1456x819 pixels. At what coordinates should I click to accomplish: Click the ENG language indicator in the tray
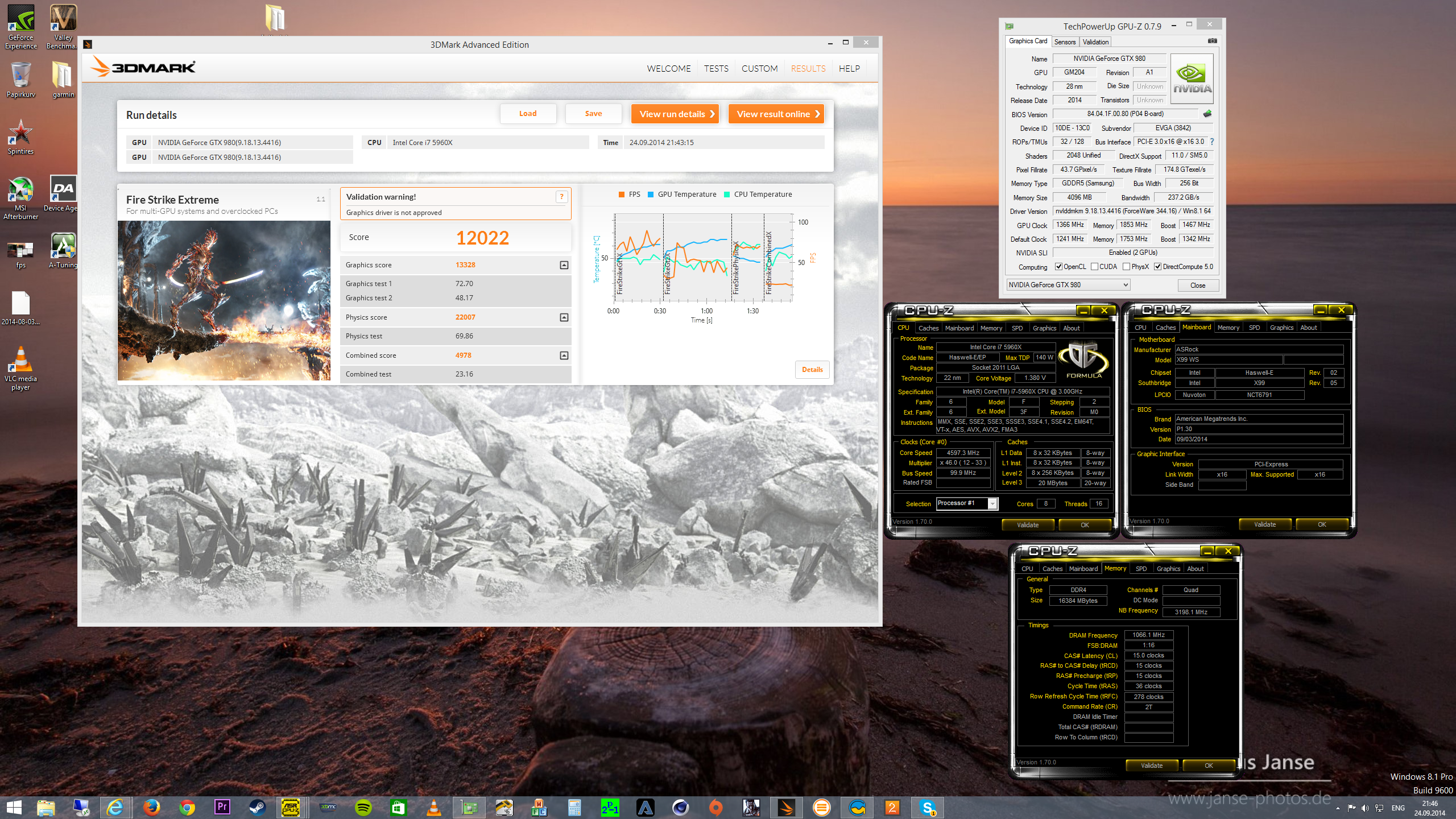pos(1398,808)
